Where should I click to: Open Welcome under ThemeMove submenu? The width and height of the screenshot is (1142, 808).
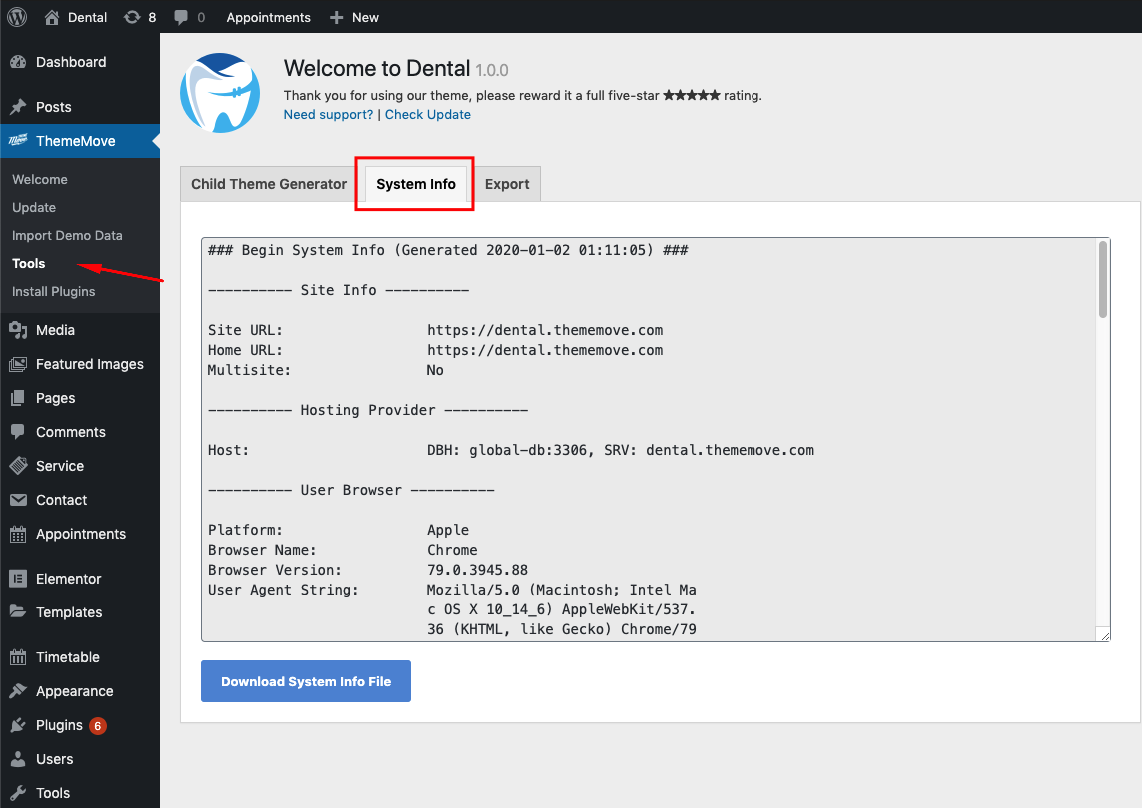(x=40, y=179)
